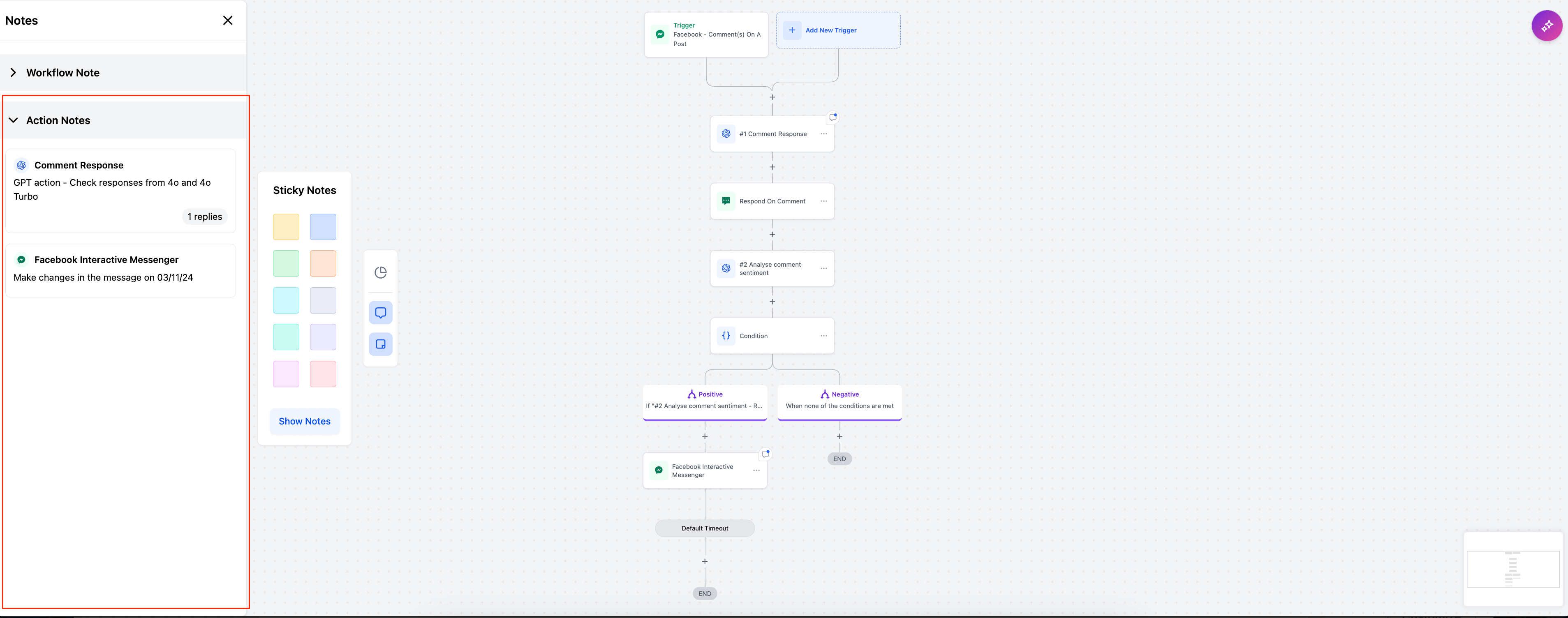View 1 replies on Comment Response note
The image size is (1568, 618).
coord(204,217)
